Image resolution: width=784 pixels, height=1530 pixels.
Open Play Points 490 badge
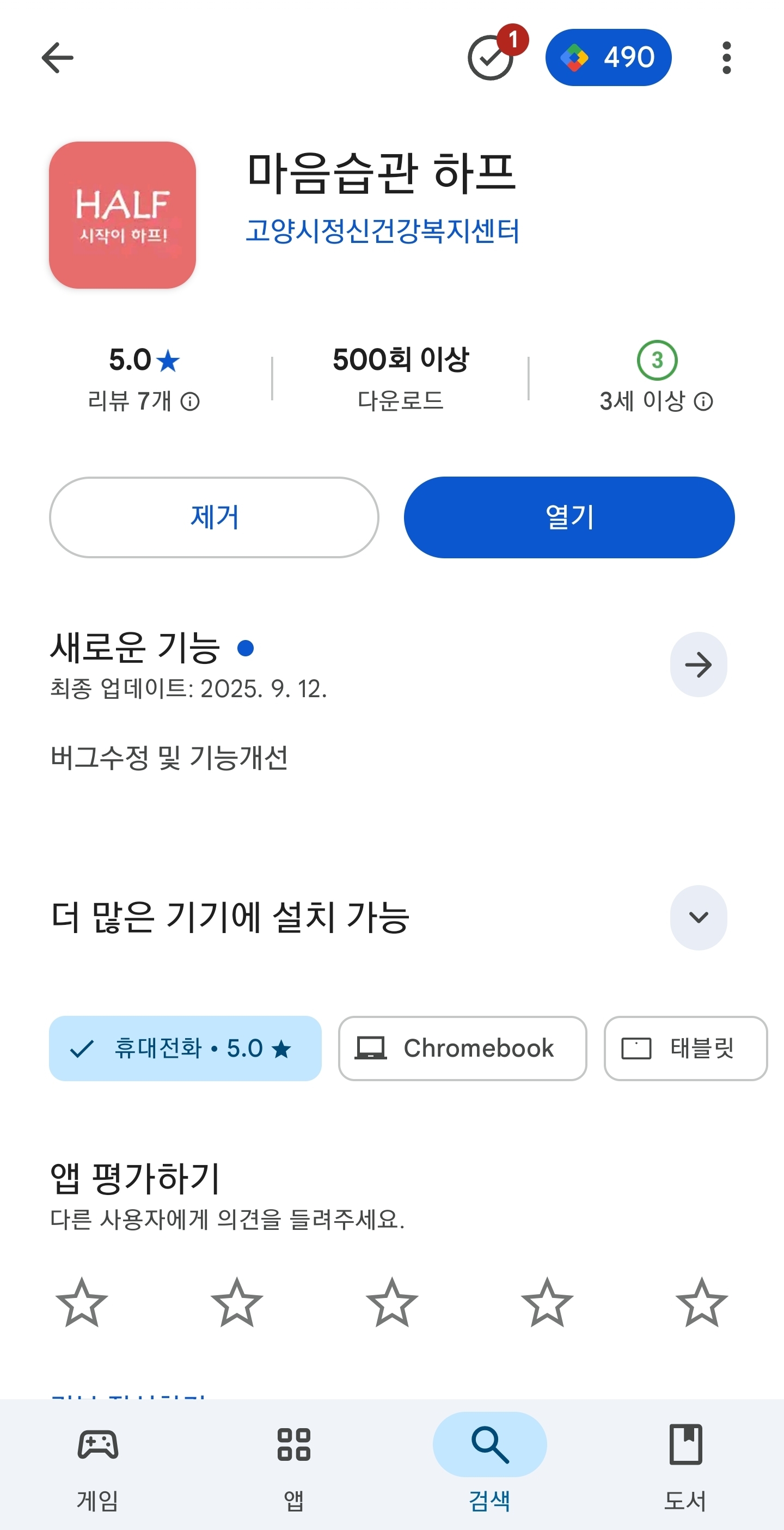click(x=608, y=58)
